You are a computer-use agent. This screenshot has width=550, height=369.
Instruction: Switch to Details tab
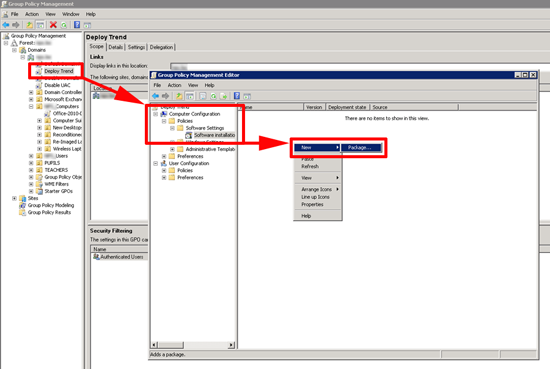click(x=115, y=47)
